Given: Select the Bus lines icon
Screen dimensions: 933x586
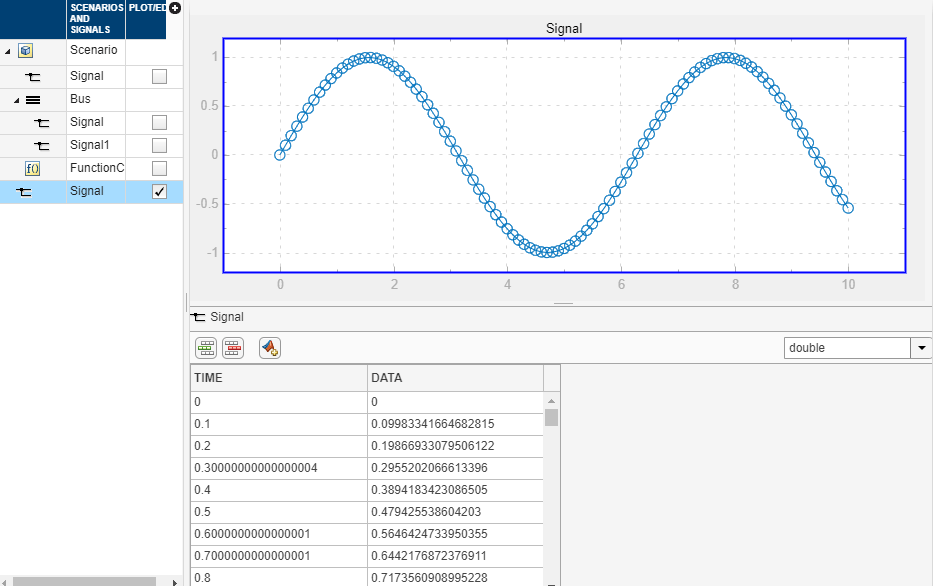Looking at the screenshot, I should point(33,100).
